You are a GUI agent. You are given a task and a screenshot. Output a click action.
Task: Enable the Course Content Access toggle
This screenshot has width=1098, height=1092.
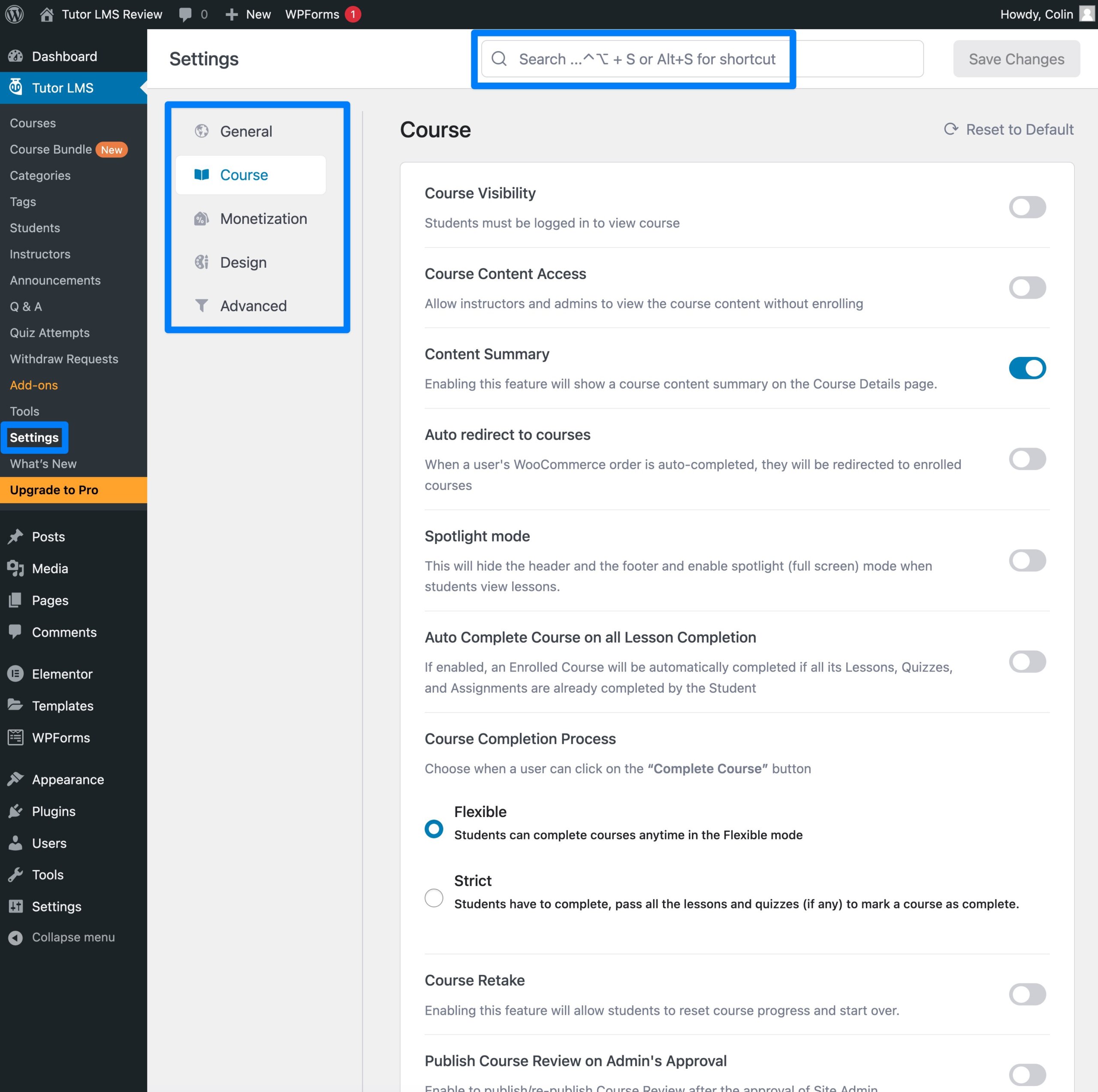tap(1027, 287)
